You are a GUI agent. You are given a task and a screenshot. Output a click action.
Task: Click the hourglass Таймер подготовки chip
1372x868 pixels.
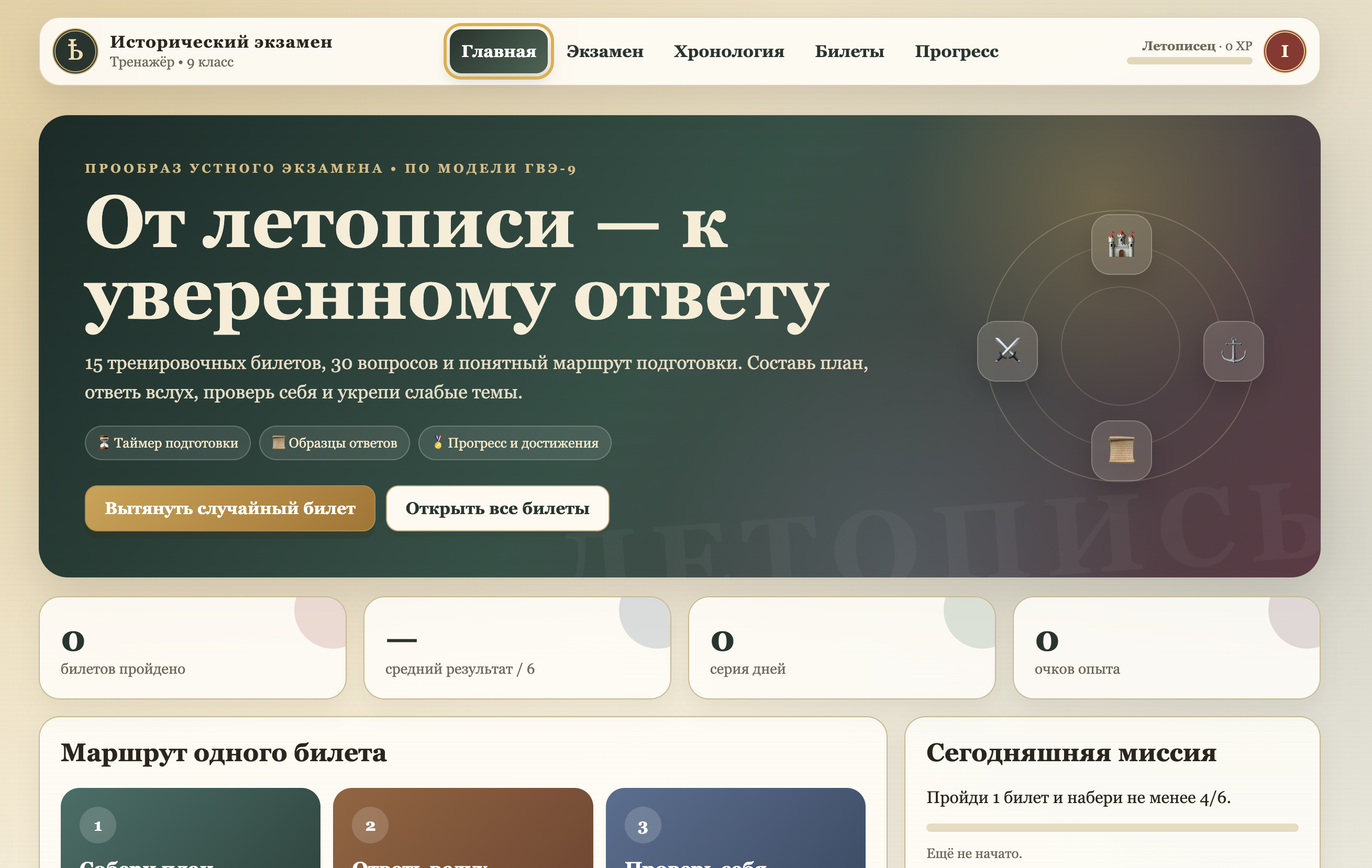point(168,442)
